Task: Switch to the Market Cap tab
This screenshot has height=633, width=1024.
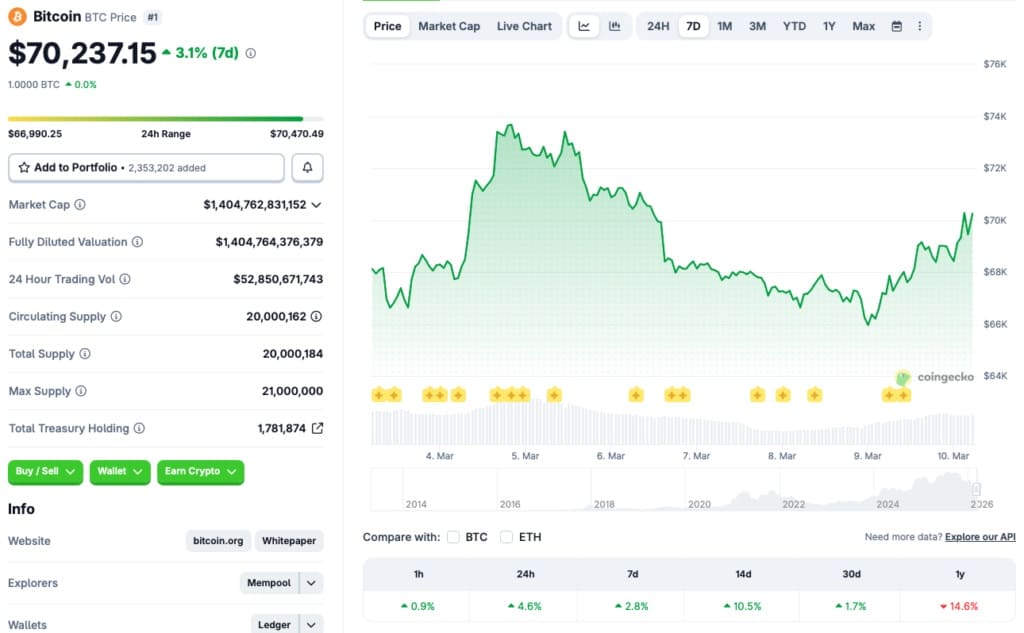Action: [x=449, y=26]
